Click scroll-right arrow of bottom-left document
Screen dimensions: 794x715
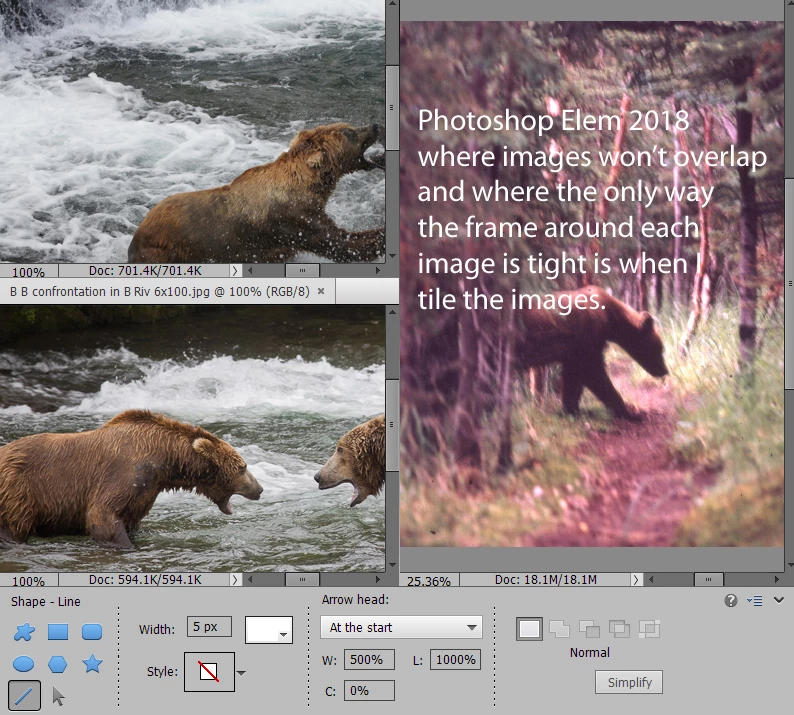click(x=378, y=580)
